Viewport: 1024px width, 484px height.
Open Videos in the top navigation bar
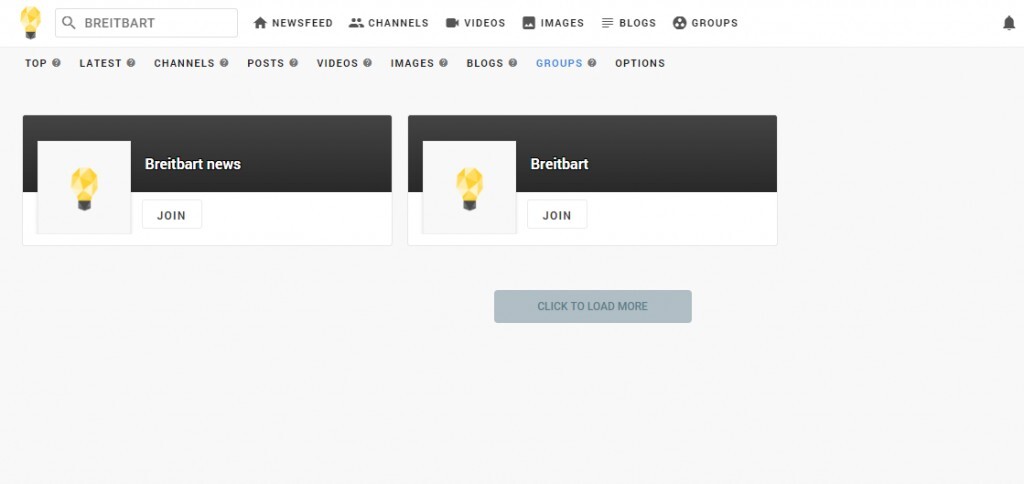point(475,23)
